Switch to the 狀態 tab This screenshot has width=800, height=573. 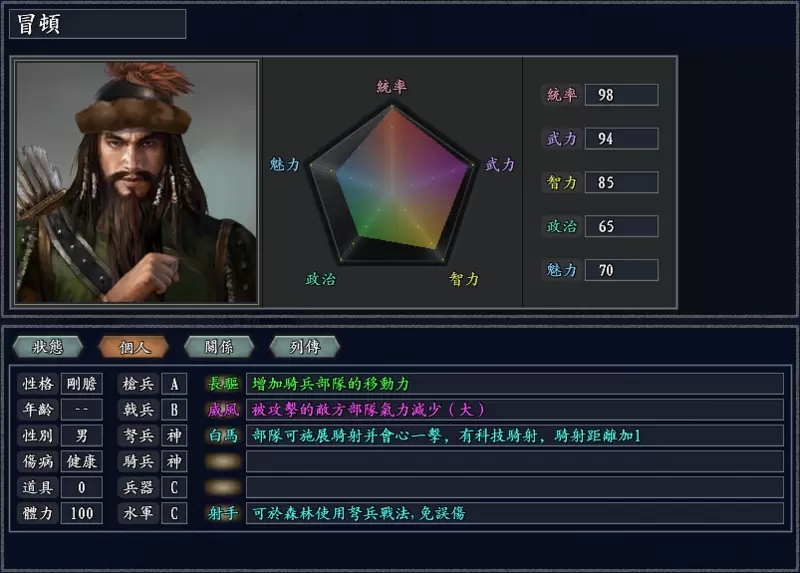pos(48,347)
